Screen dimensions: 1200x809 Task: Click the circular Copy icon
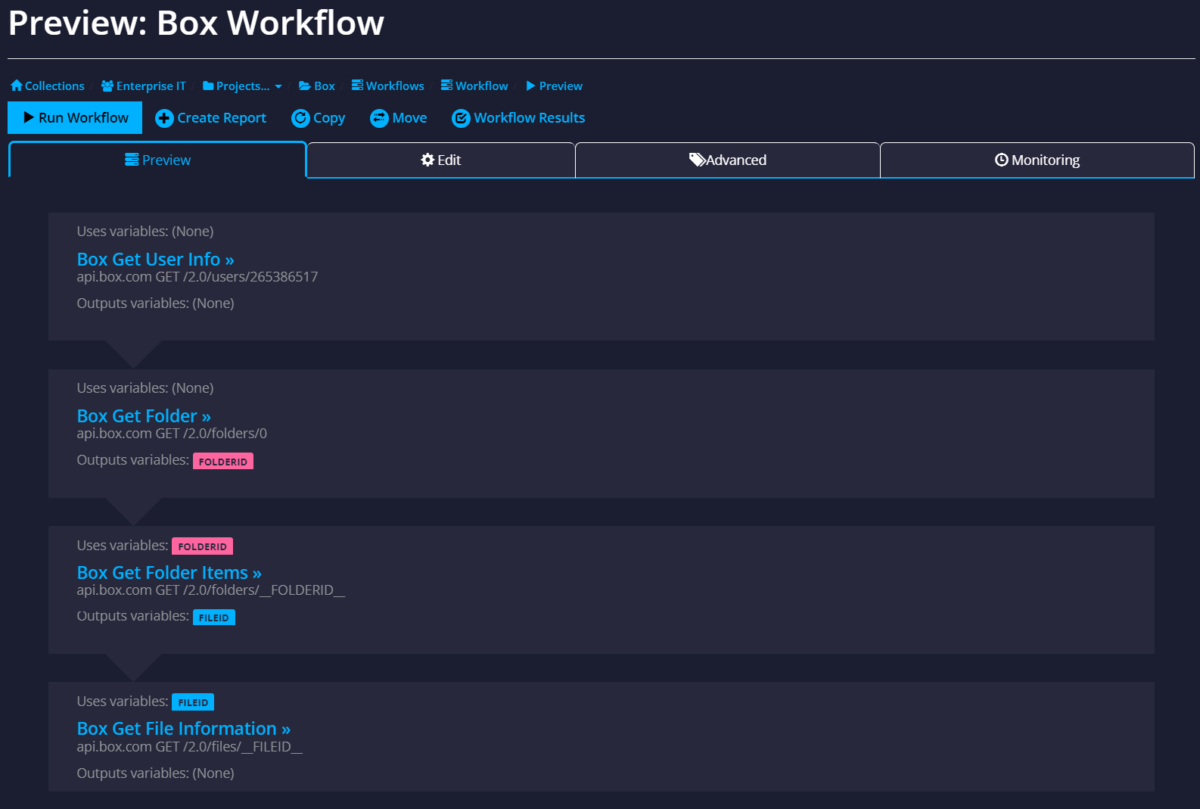click(300, 118)
